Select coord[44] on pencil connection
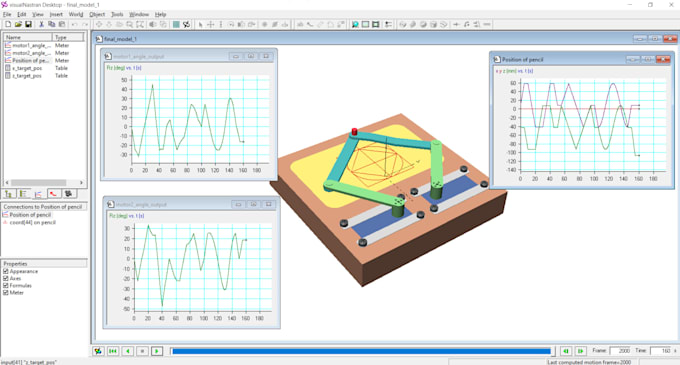Screen dimensions: 680x365 (x=33, y=222)
